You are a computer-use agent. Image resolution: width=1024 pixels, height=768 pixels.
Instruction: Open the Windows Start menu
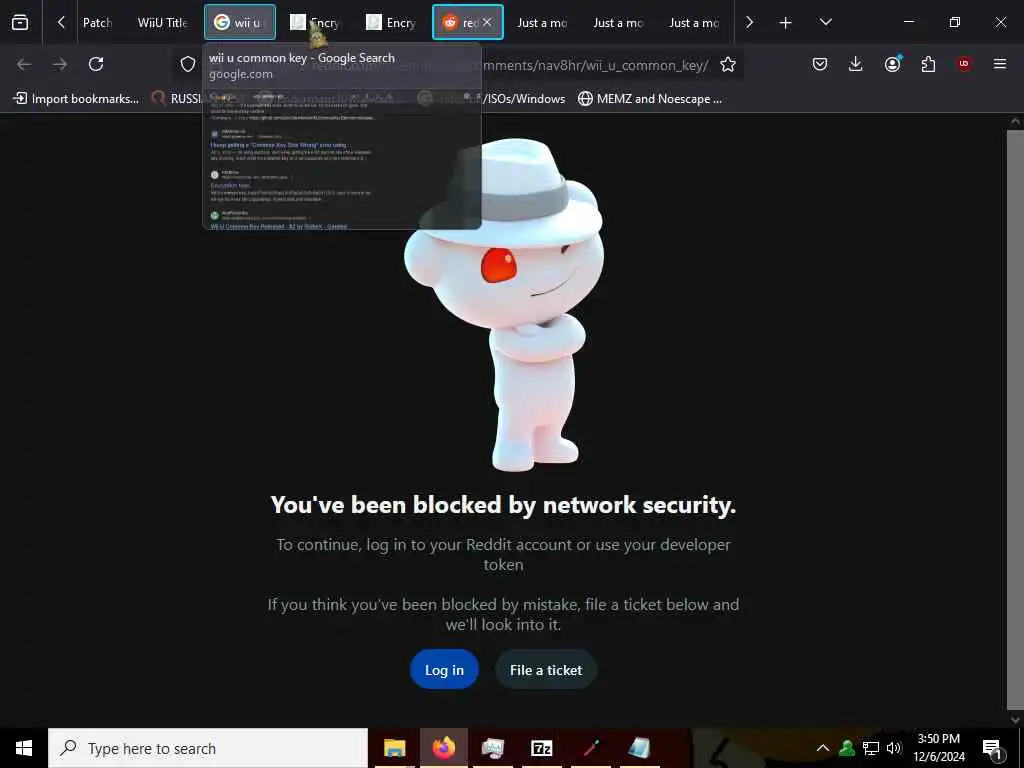coord(24,748)
